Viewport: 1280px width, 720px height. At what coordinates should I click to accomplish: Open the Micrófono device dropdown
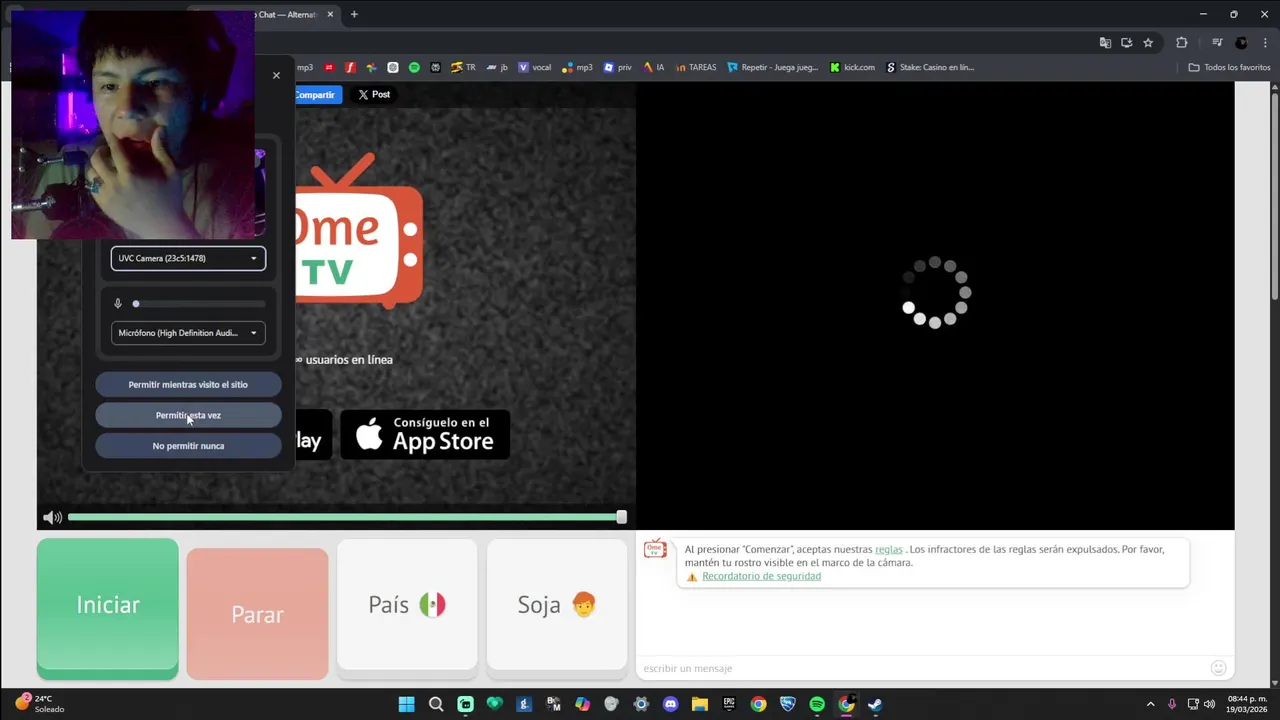coord(188,333)
